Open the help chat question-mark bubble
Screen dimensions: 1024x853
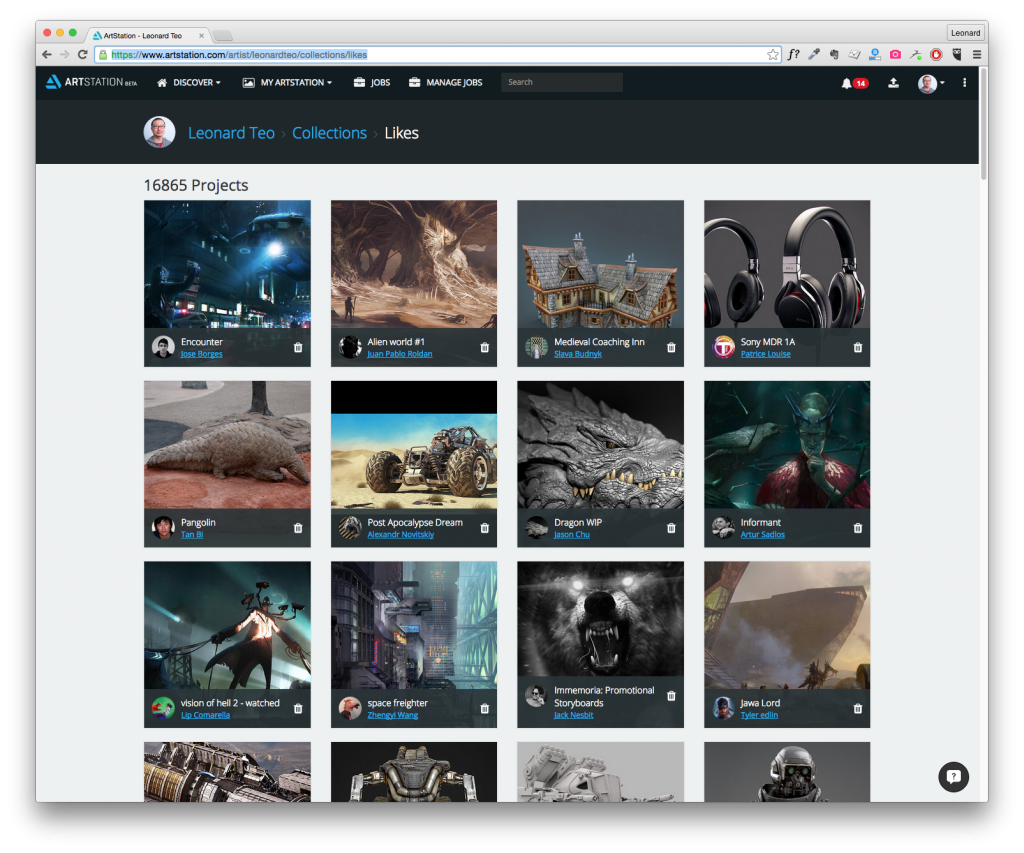(x=953, y=777)
